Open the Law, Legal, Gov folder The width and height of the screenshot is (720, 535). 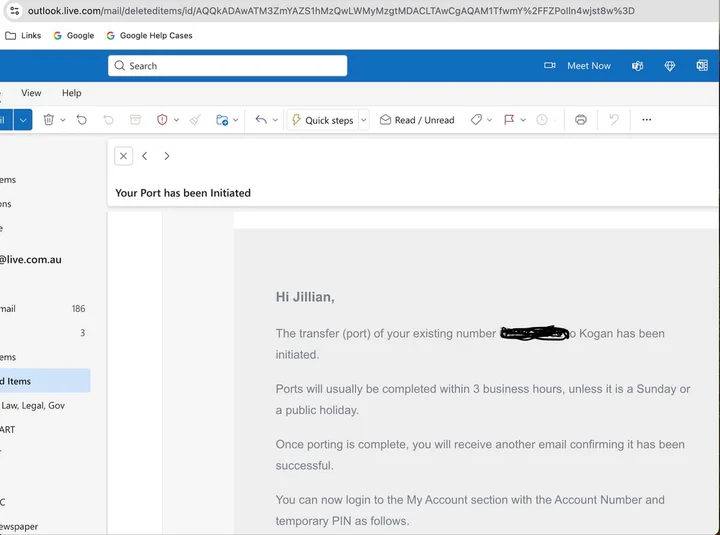(33, 405)
